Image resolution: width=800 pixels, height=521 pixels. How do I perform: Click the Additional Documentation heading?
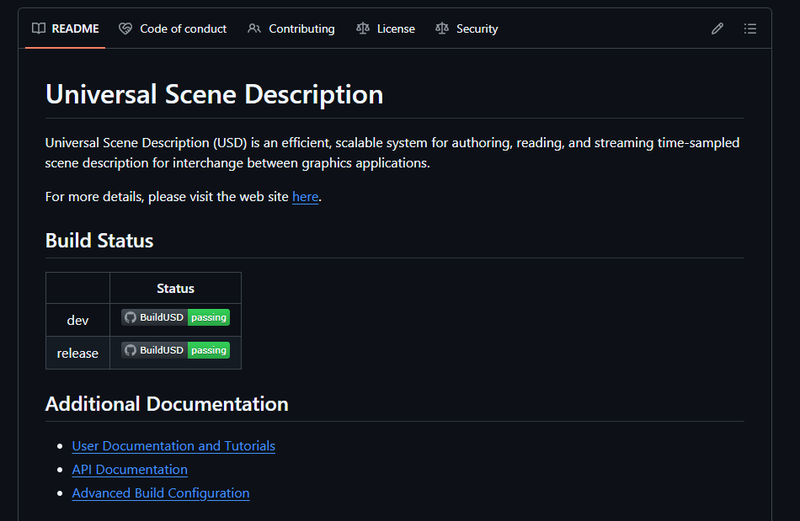coord(167,404)
